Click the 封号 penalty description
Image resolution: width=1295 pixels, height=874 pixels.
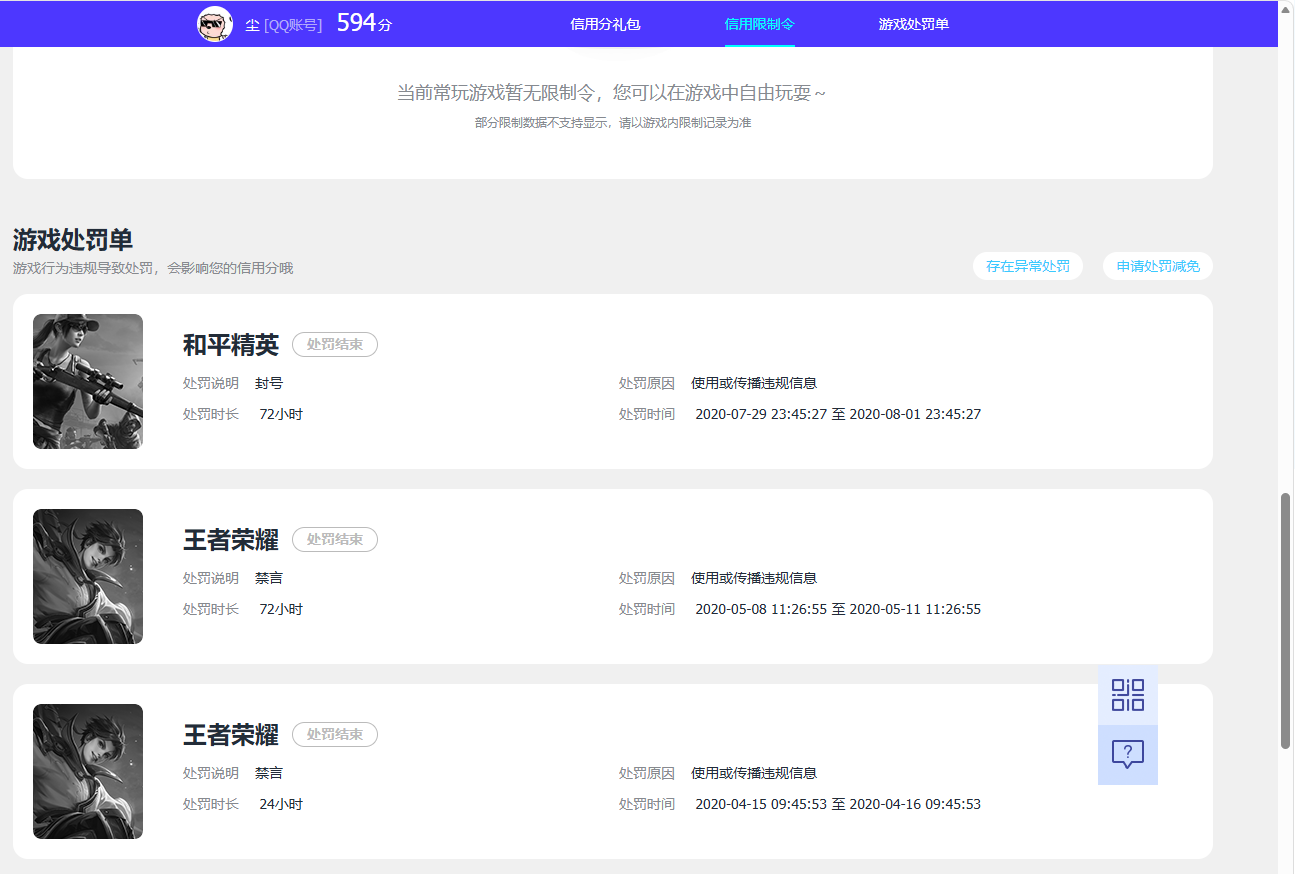(x=269, y=383)
